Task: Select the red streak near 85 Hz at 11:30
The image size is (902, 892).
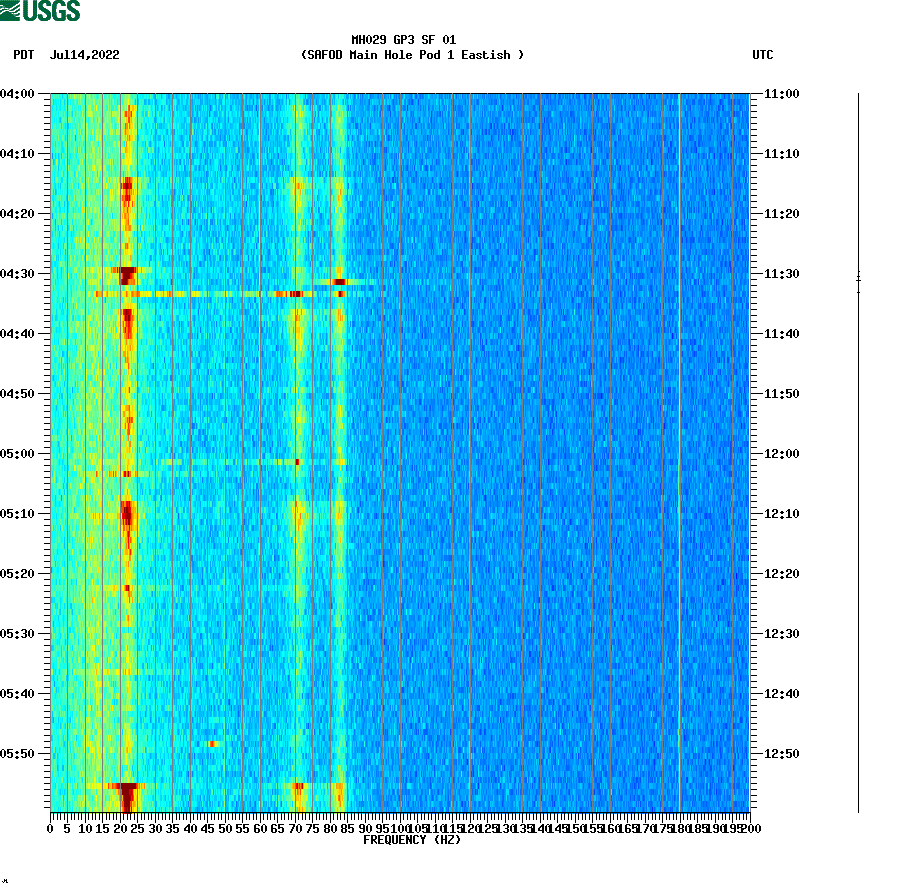Action: coord(340,282)
